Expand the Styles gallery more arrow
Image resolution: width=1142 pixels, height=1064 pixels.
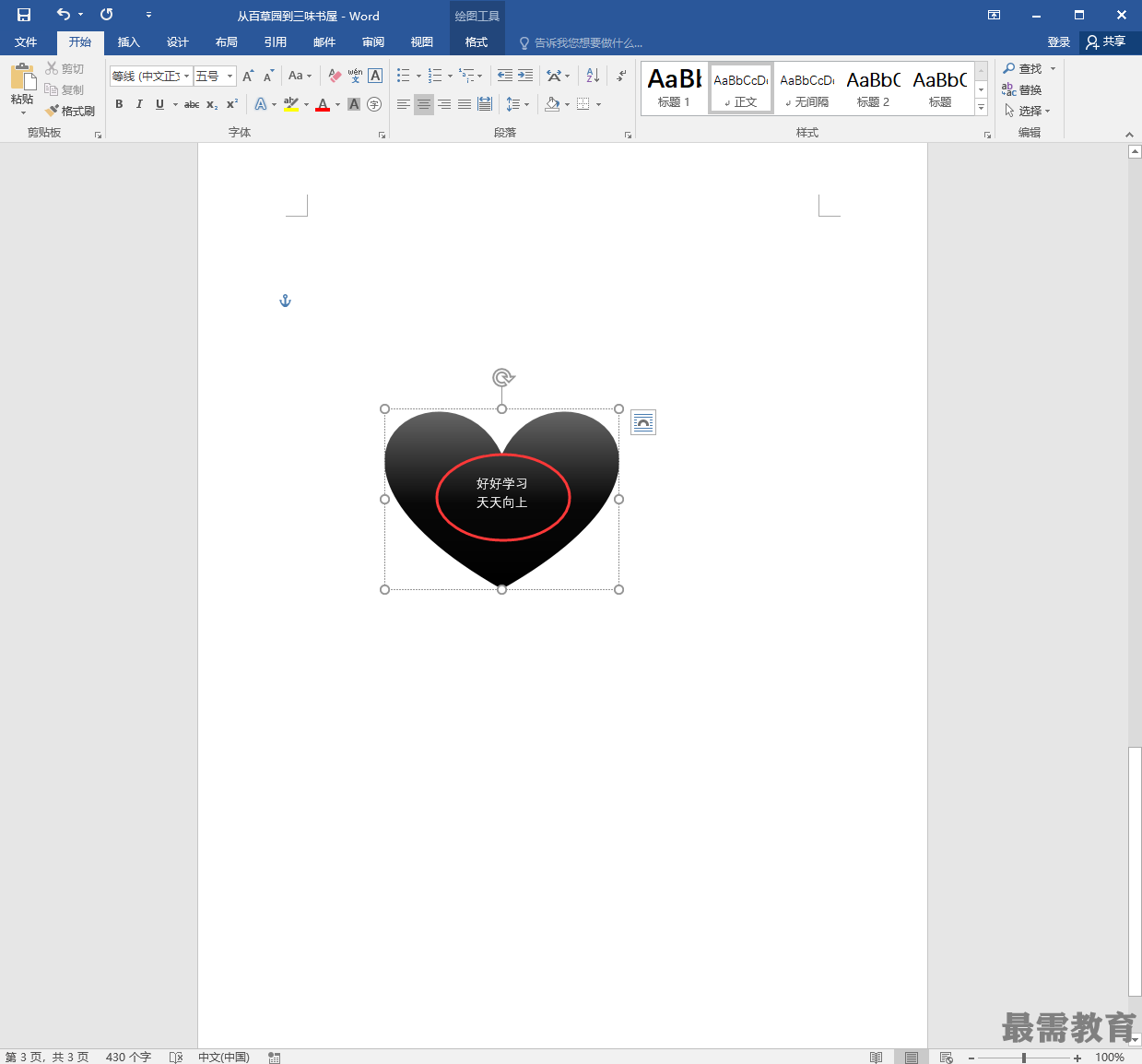[x=981, y=108]
